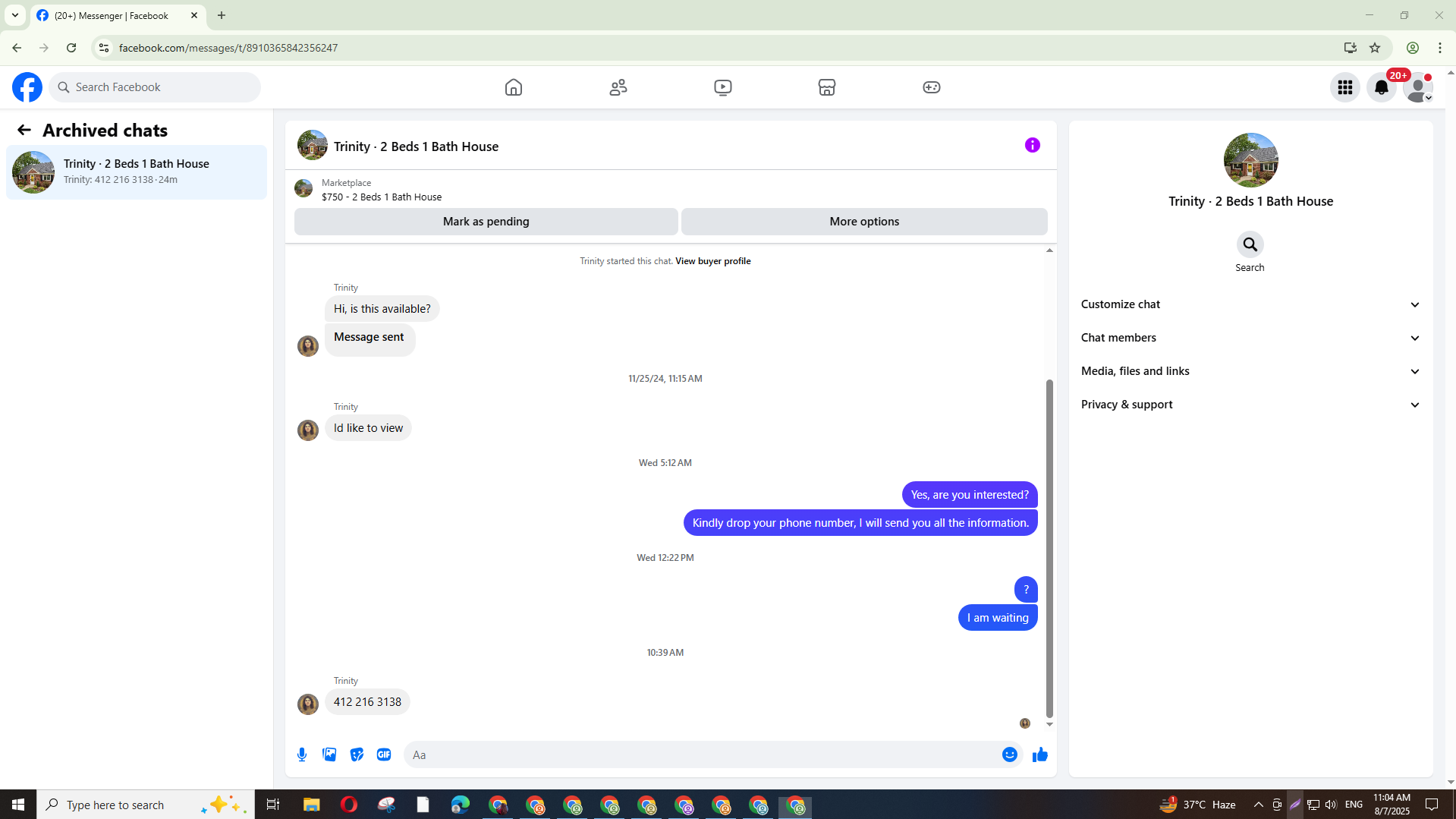This screenshot has width=1456, height=819.
Task: Click the chat scrollbar thumb
Action: click(1049, 548)
